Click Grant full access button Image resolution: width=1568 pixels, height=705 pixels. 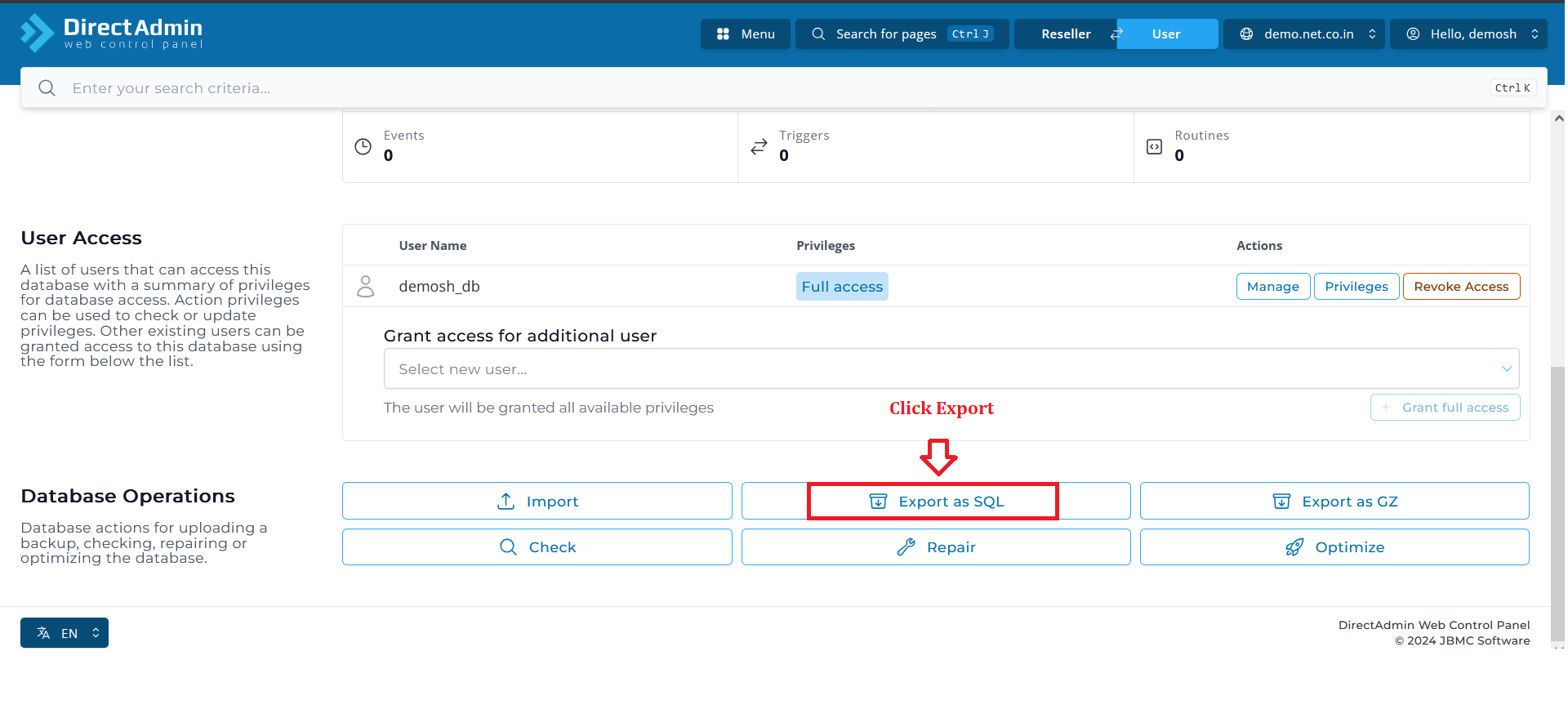coord(1445,408)
